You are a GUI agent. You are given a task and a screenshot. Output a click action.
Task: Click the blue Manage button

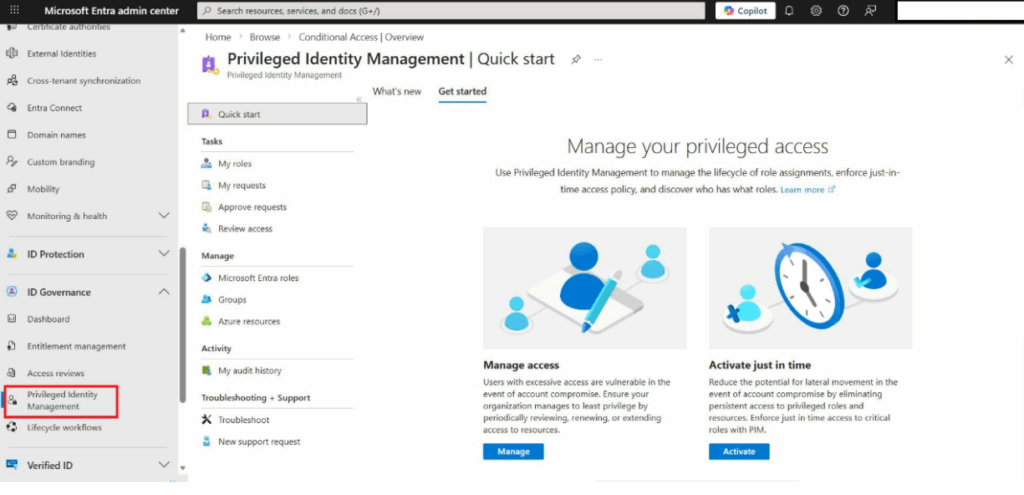[x=513, y=452]
